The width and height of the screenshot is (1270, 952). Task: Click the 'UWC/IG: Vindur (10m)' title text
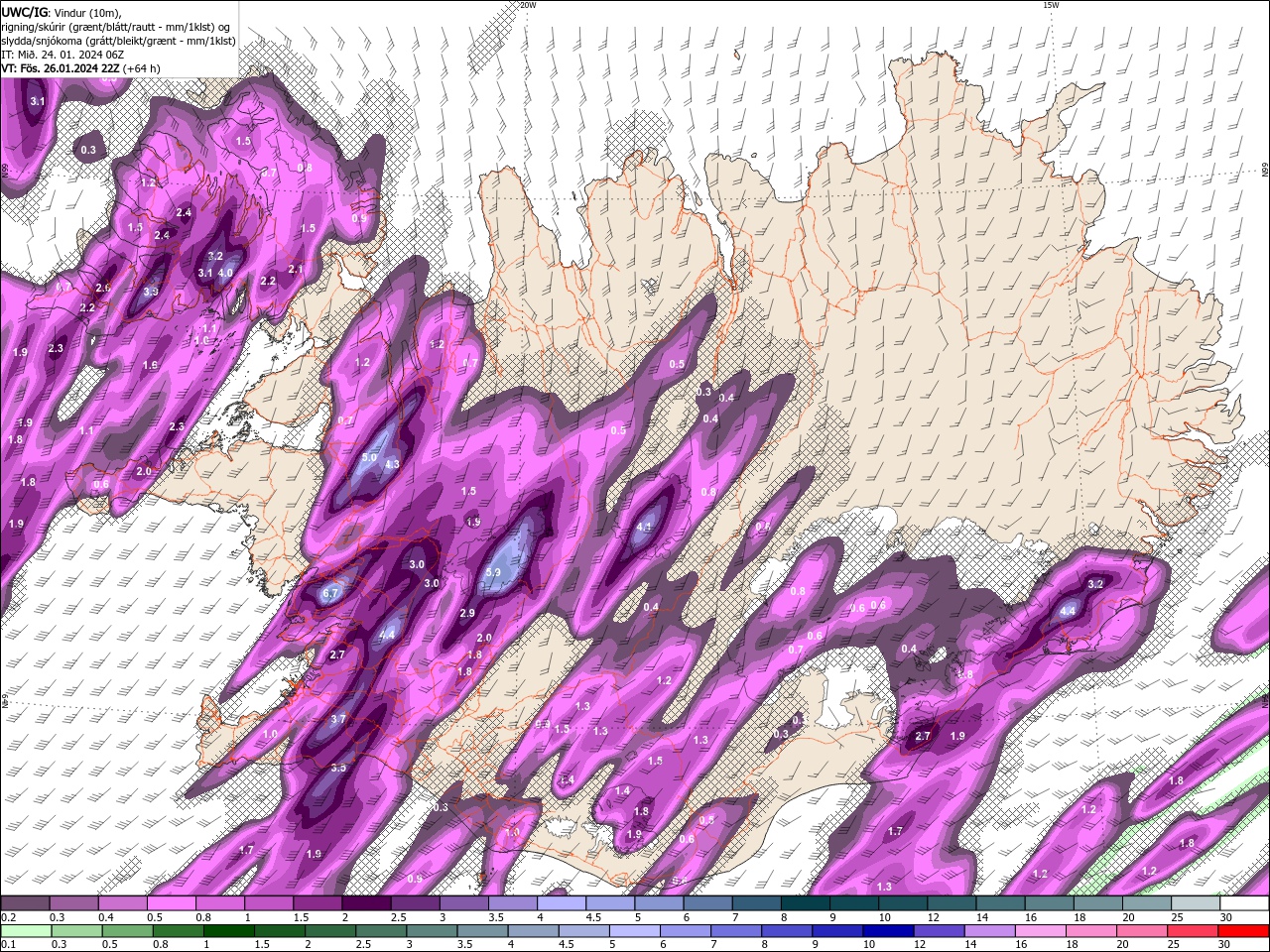pyautogui.click(x=62, y=12)
